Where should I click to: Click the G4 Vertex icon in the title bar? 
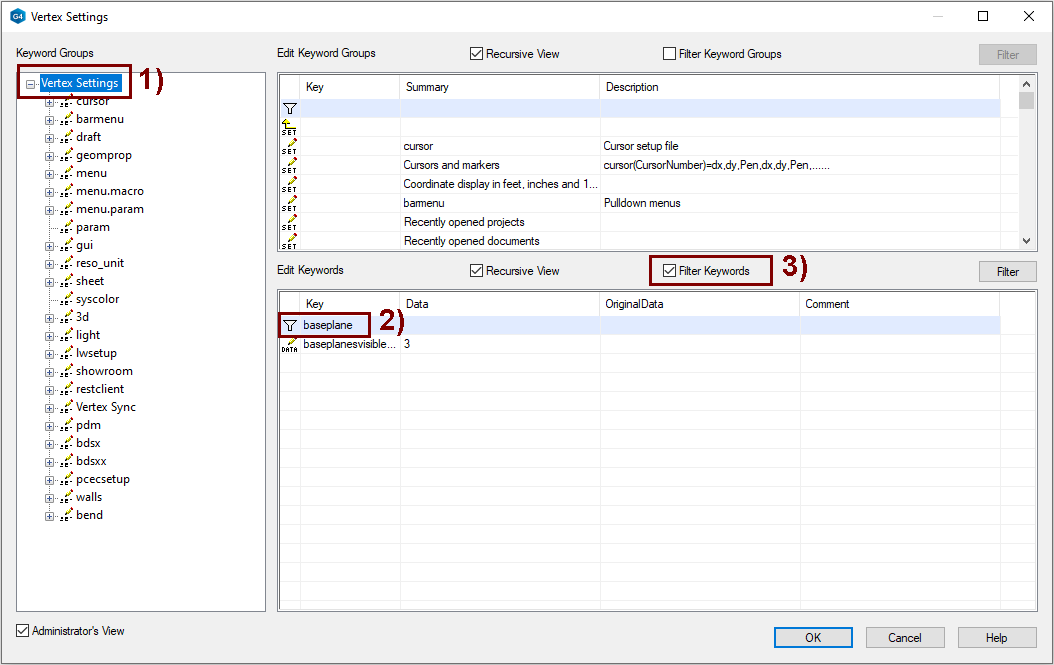coord(17,16)
